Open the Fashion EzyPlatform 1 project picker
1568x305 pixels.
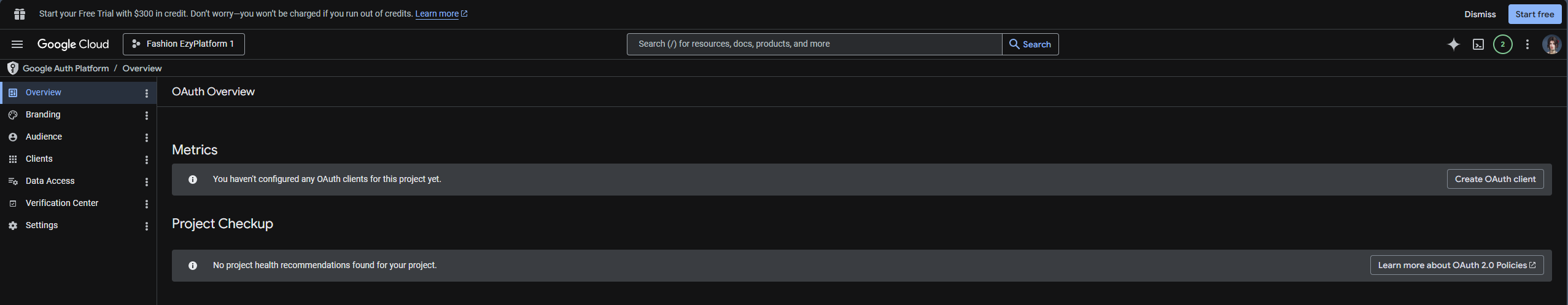pyautogui.click(x=184, y=44)
